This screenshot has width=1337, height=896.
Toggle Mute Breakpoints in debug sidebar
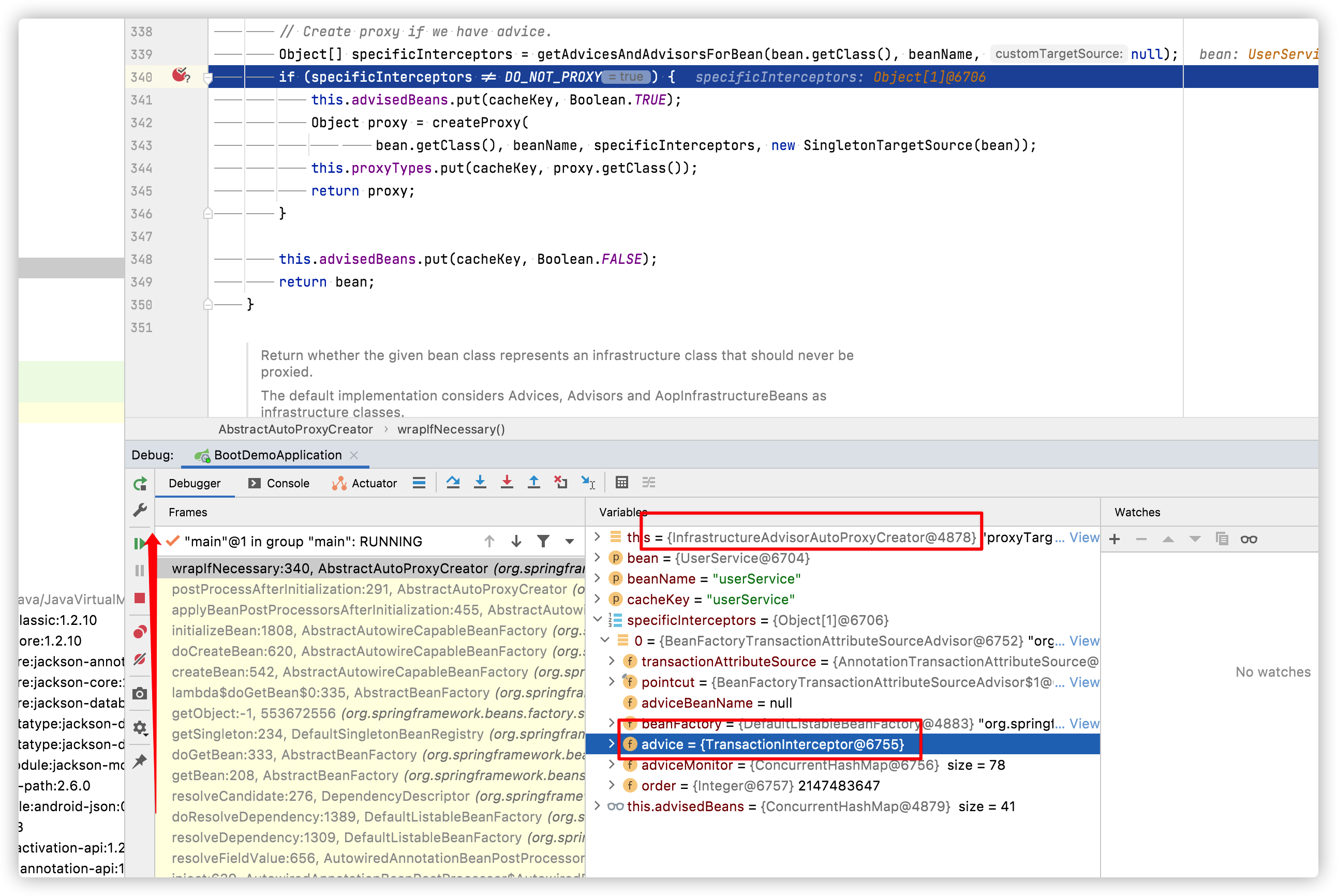pos(139,660)
